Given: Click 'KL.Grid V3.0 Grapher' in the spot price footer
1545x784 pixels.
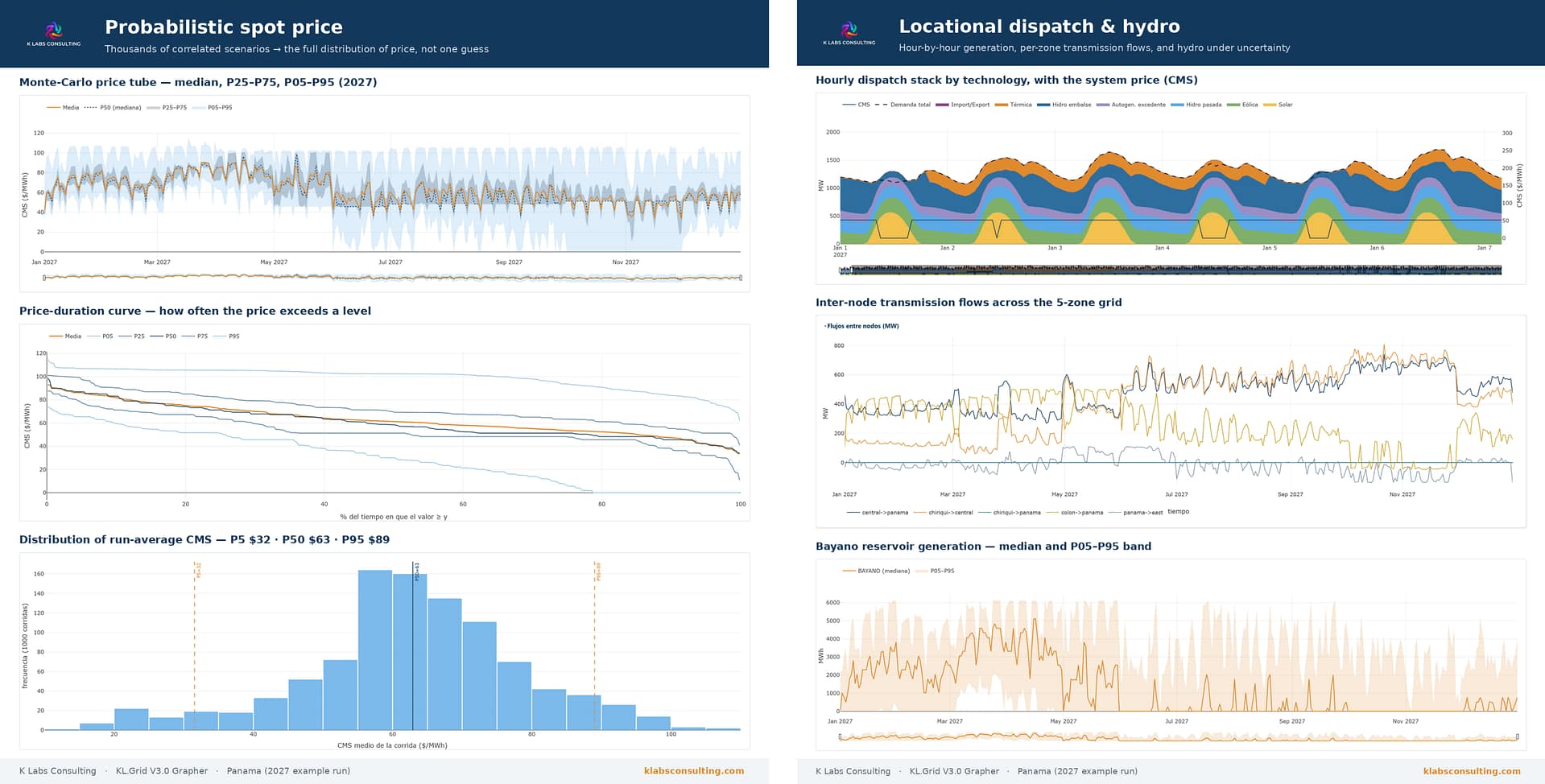Looking at the screenshot, I should [x=162, y=771].
